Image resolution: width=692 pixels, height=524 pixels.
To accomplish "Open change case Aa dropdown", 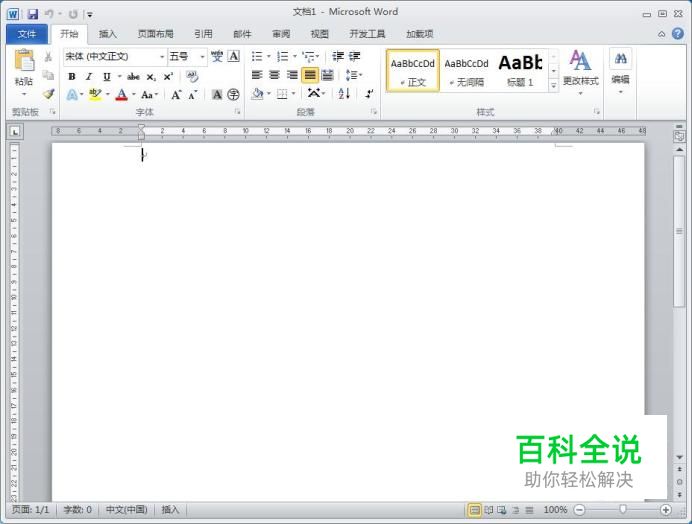I will click(149, 94).
